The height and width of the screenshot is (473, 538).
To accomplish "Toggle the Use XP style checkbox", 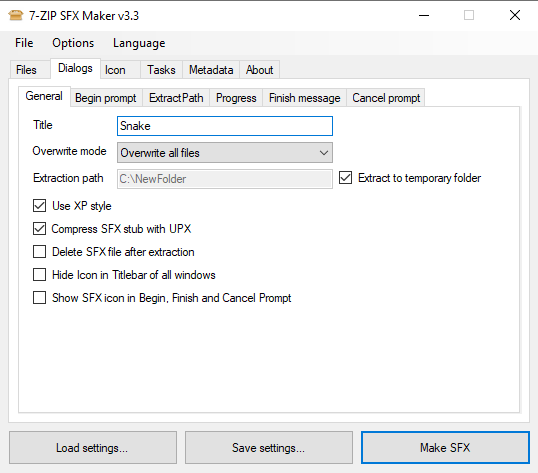I will coord(39,206).
